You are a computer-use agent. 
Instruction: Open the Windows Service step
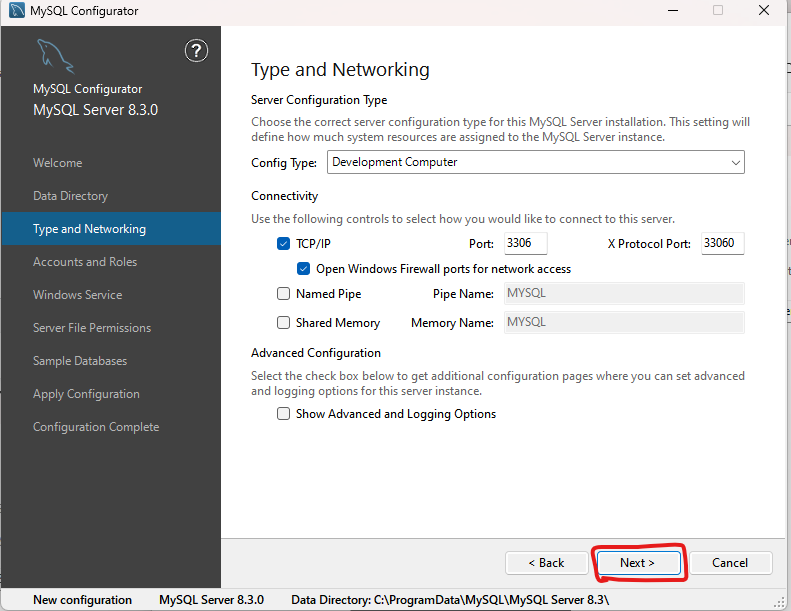(x=78, y=295)
